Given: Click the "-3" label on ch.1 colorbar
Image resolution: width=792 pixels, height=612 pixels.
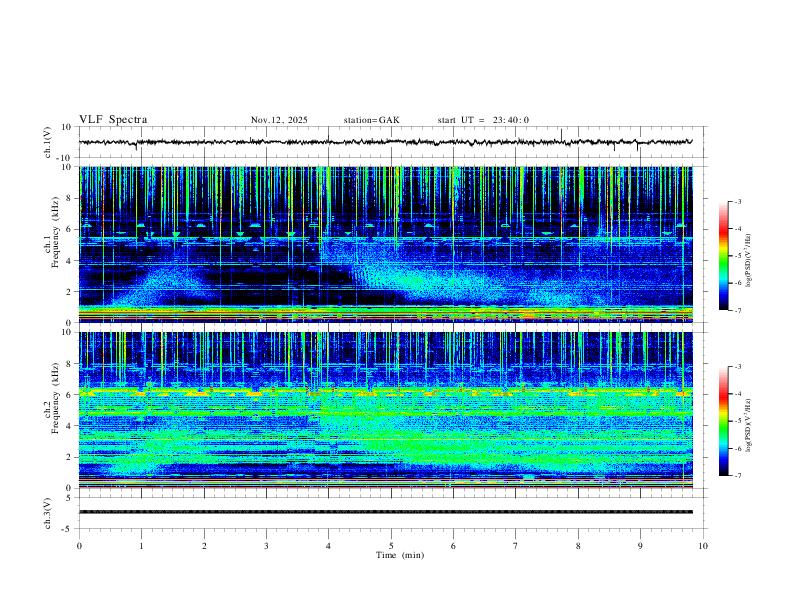Looking at the screenshot, I should 737,201.
